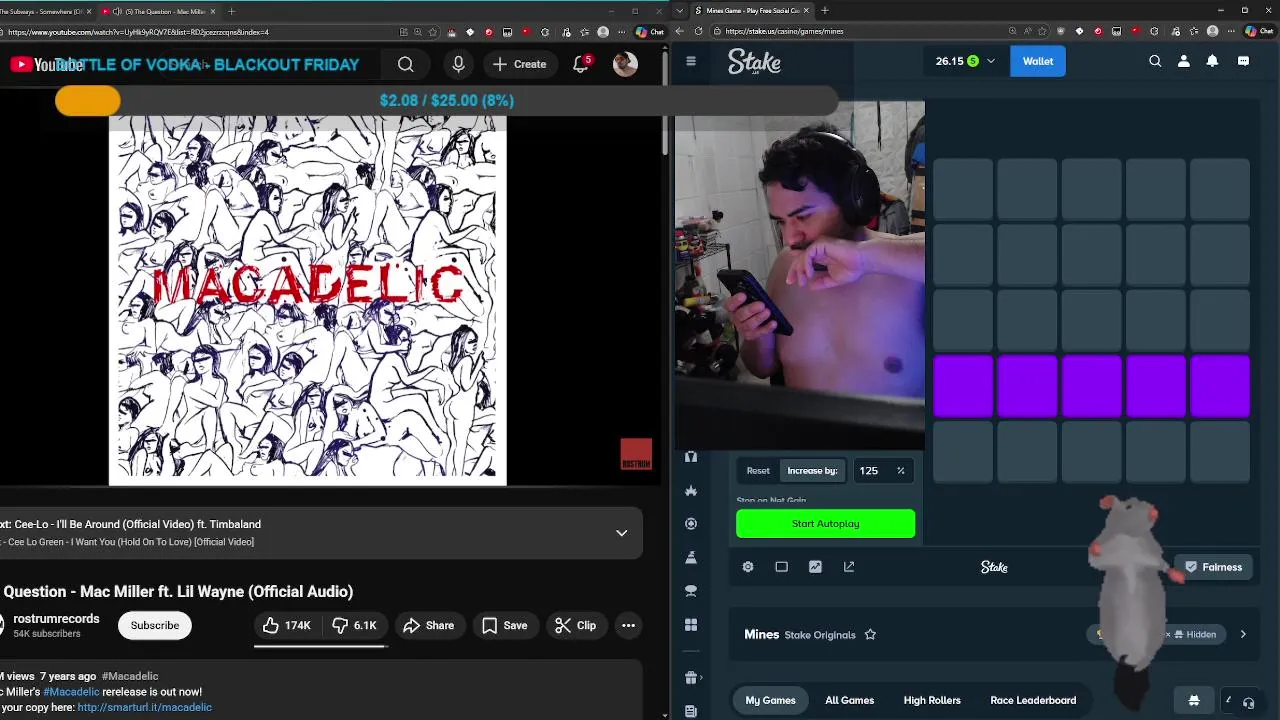1280x720 pixels.
Task: Click Share button under video
Action: (x=429, y=625)
